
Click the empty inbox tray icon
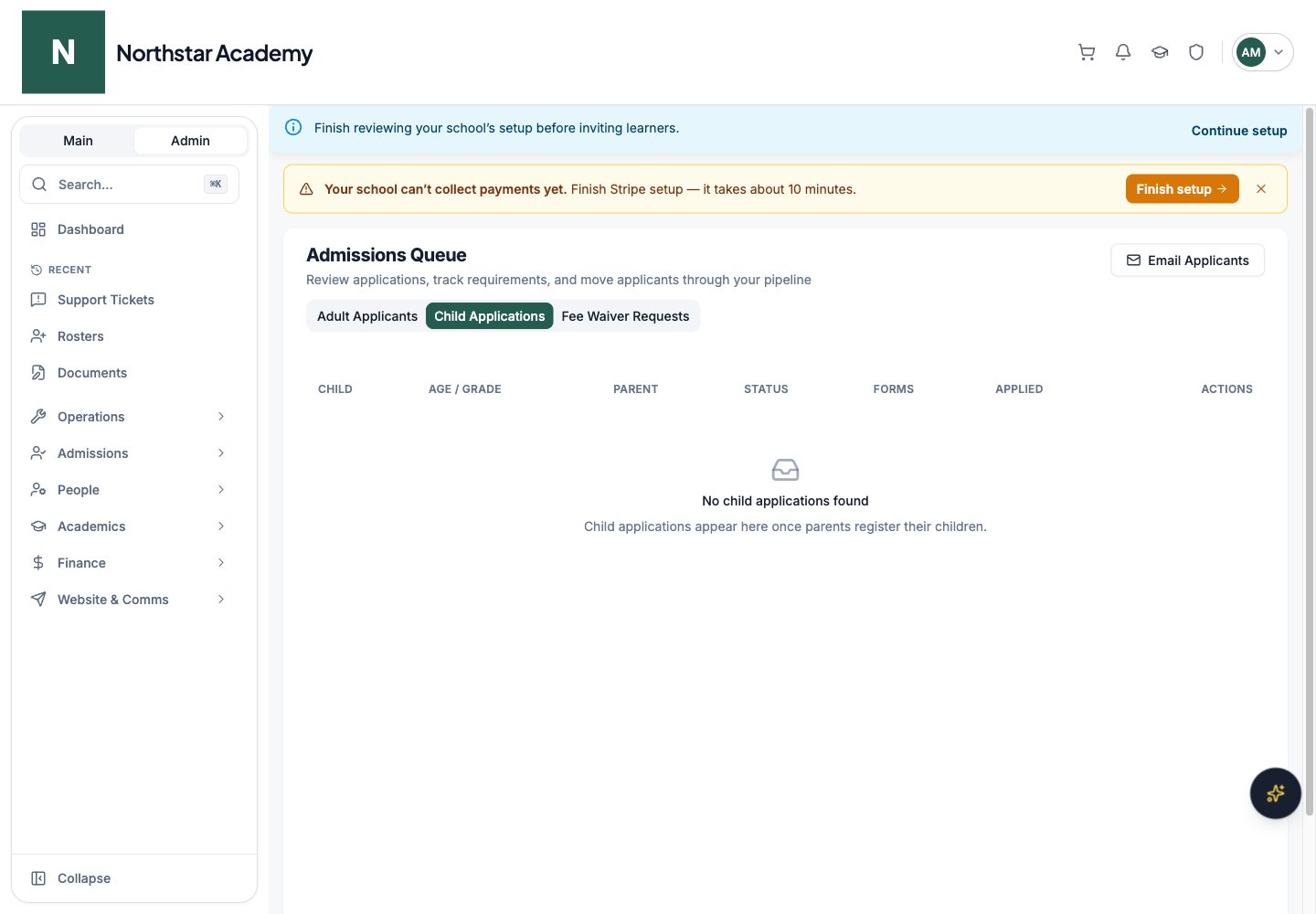click(785, 470)
